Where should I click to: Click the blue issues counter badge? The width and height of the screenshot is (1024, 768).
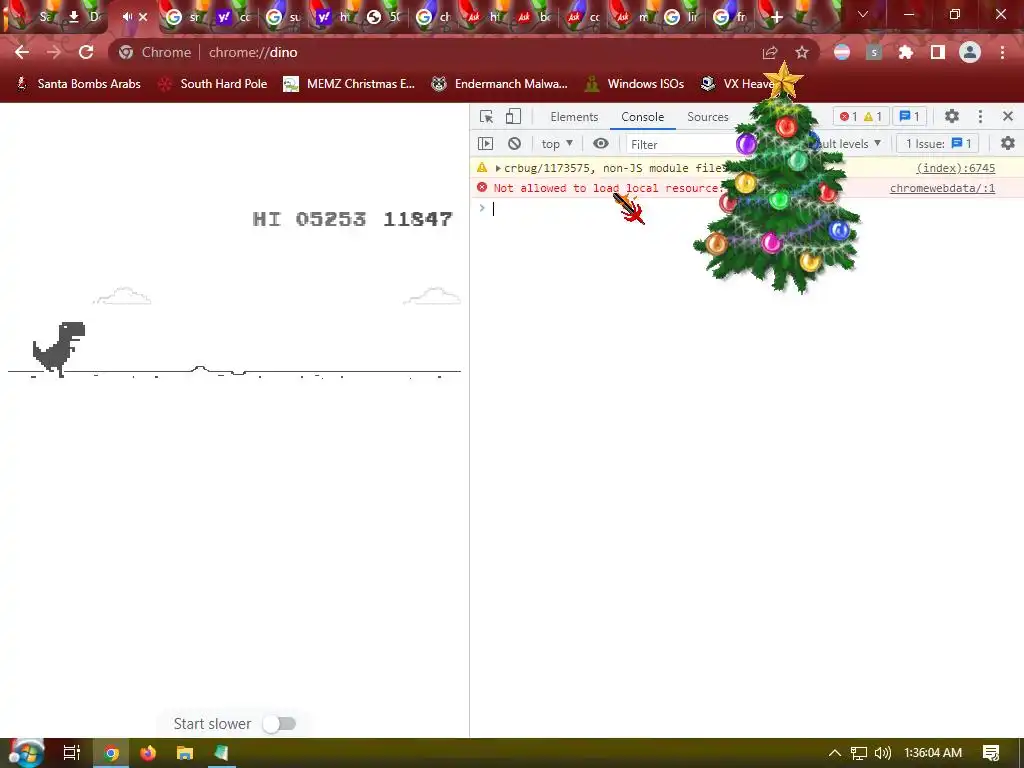pyautogui.click(x=910, y=116)
